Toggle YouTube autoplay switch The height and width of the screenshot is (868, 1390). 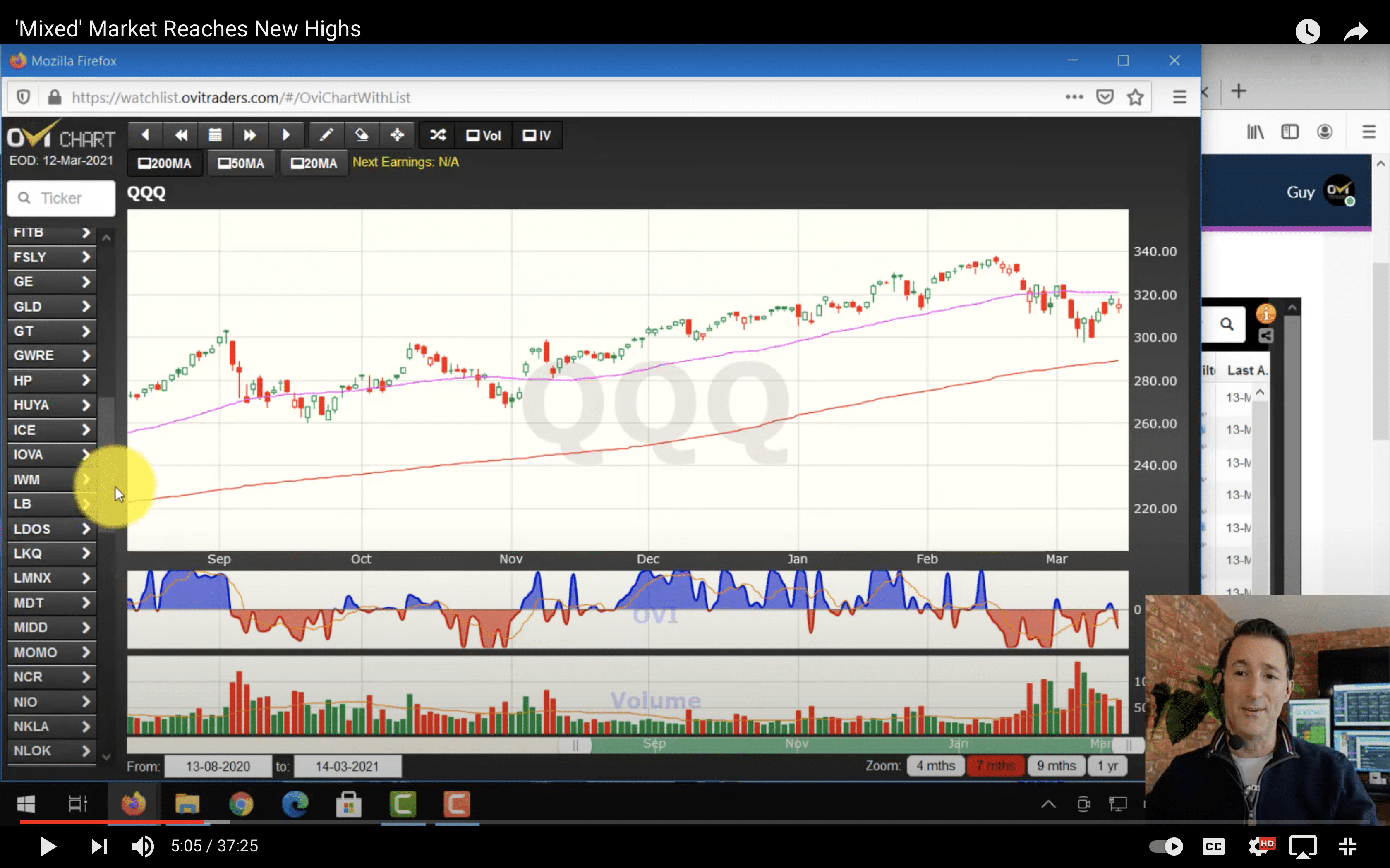click(1166, 846)
